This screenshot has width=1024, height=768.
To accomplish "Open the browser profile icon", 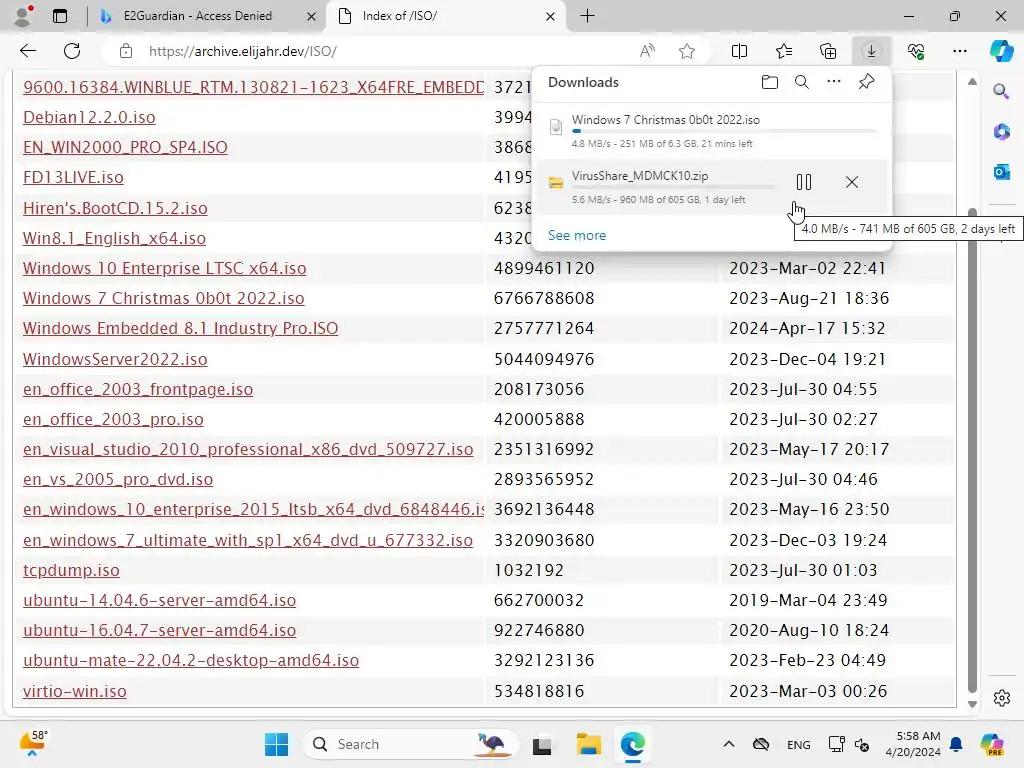I will pos(23,16).
